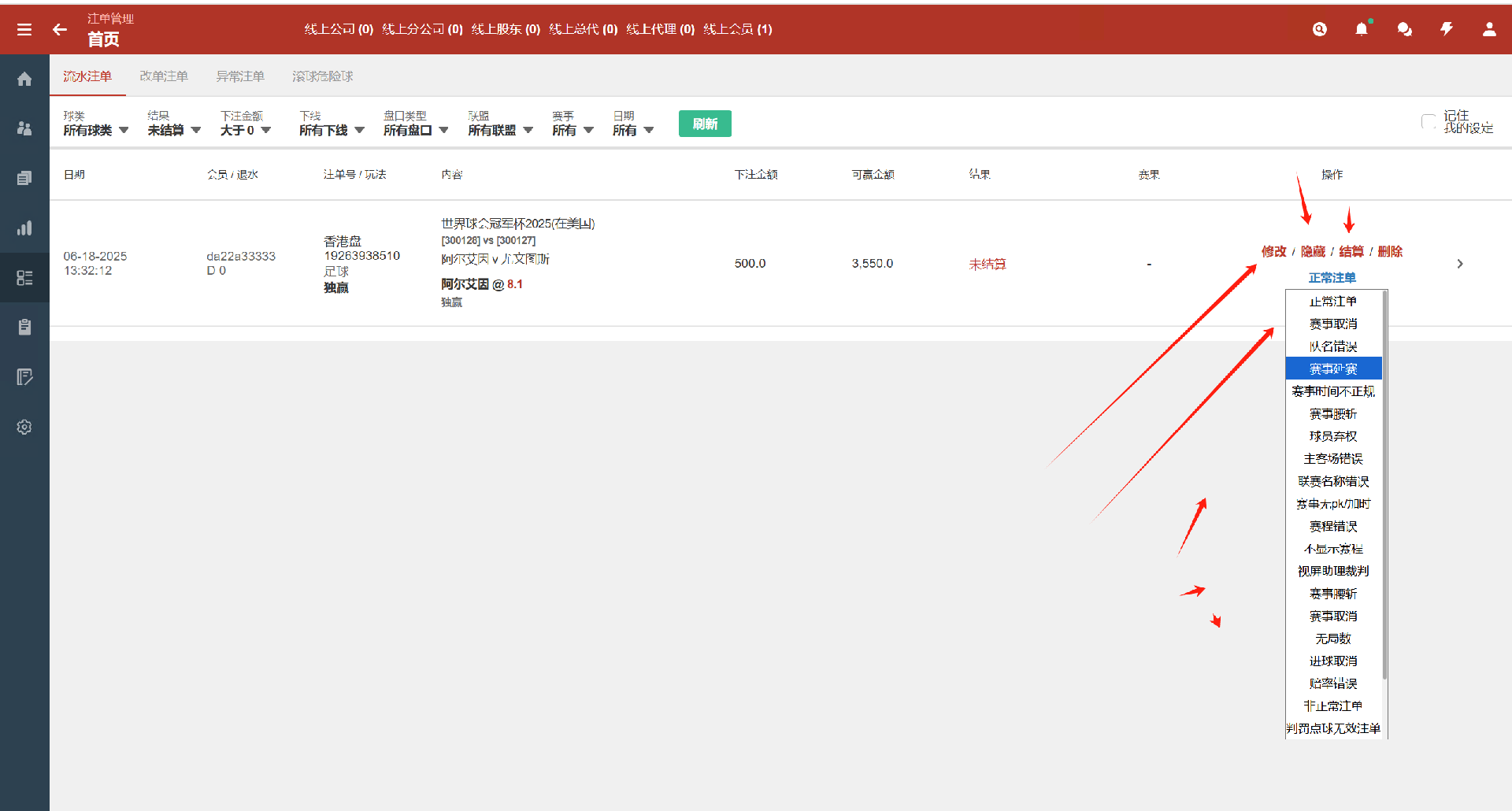
Task: Open bar chart reports sidebar icon
Action: [x=24, y=228]
